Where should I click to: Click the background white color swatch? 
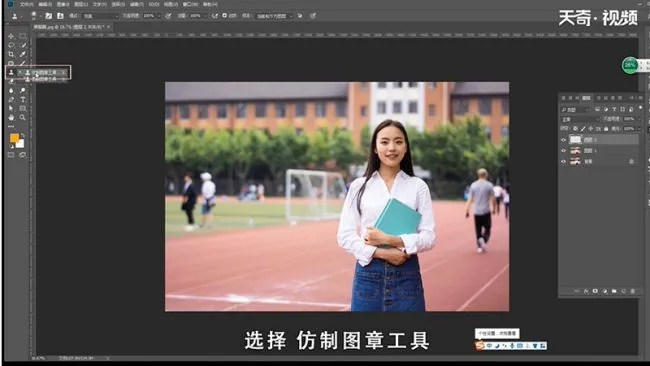(20, 144)
